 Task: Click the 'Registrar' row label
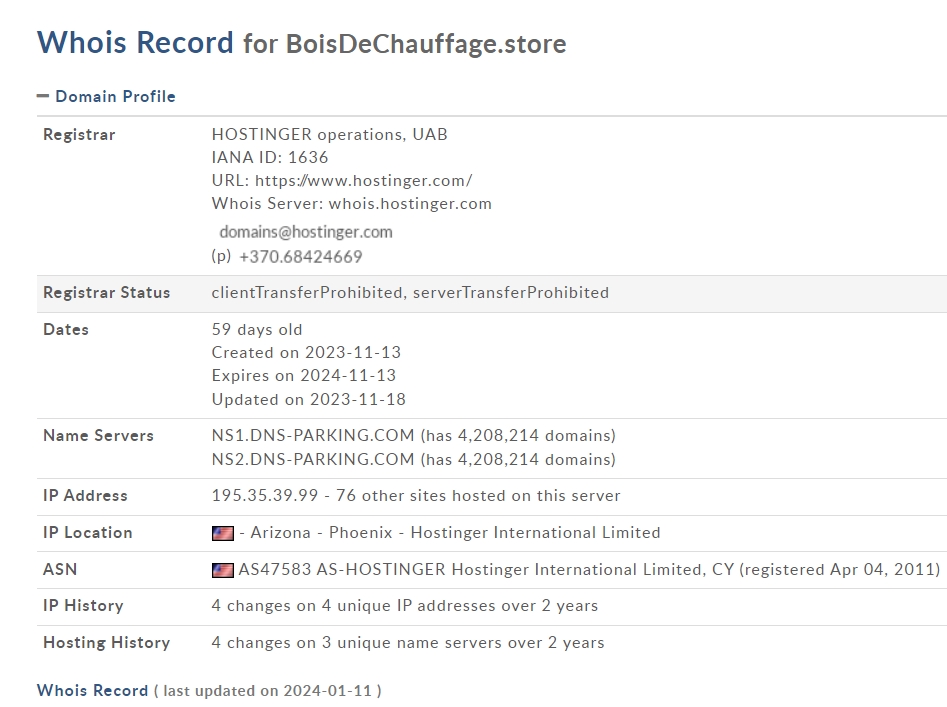[79, 134]
